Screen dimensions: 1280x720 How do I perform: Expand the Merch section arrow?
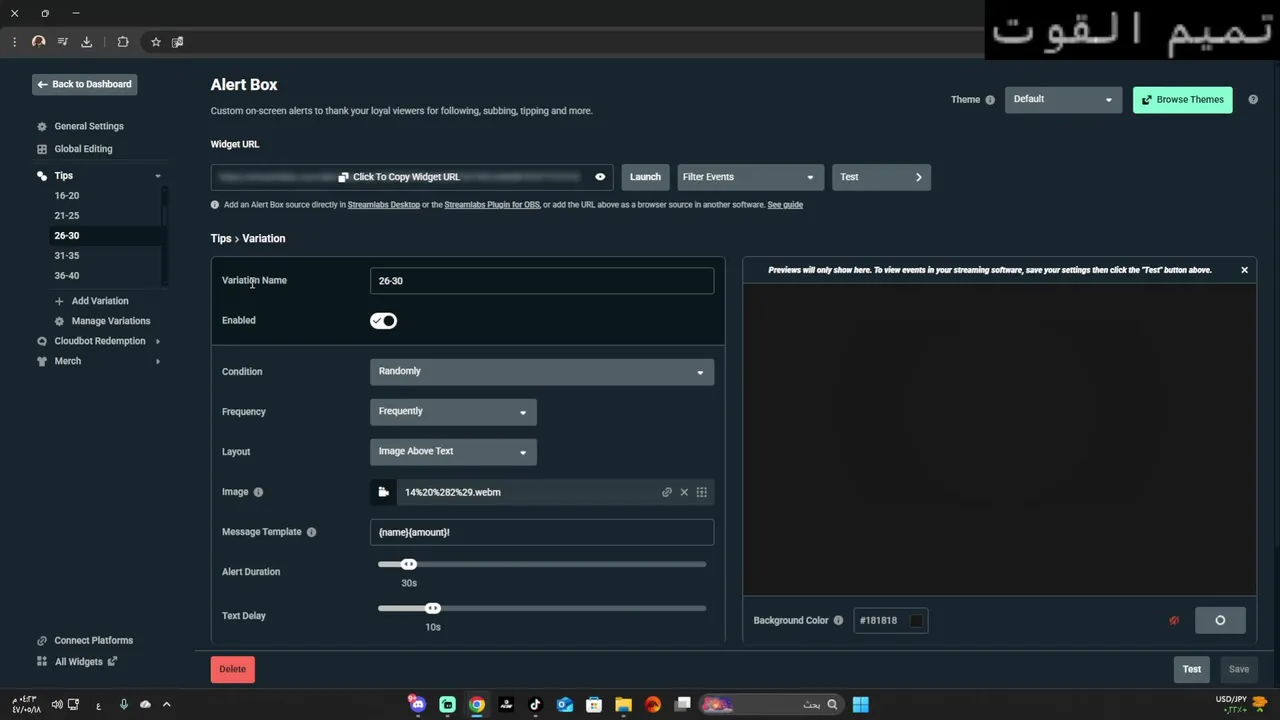(x=158, y=361)
